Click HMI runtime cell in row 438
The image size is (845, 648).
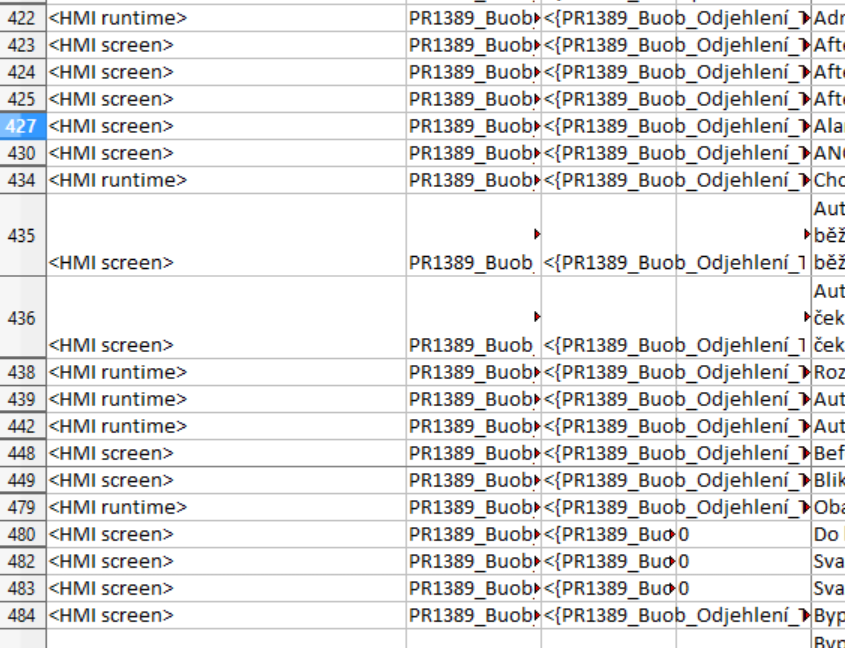click(x=225, y=372)
